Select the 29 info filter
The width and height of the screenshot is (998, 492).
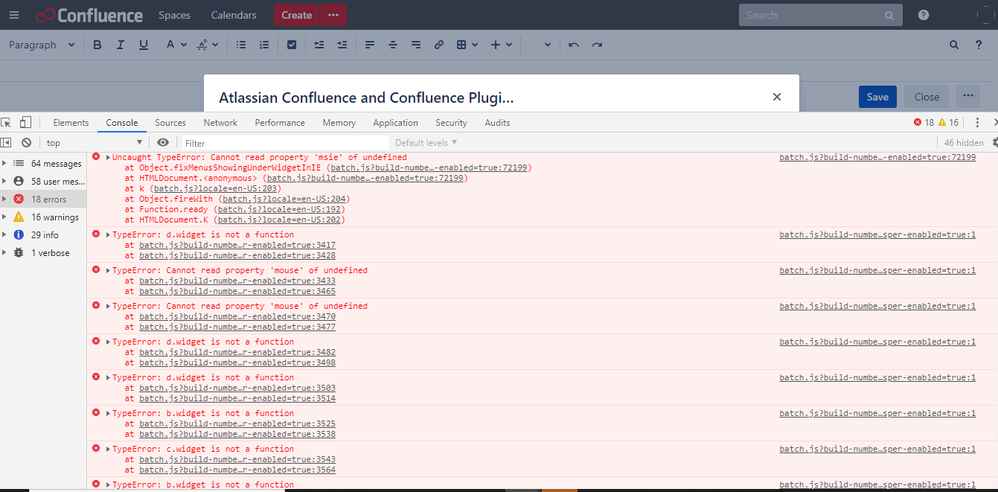coord(43,235)
